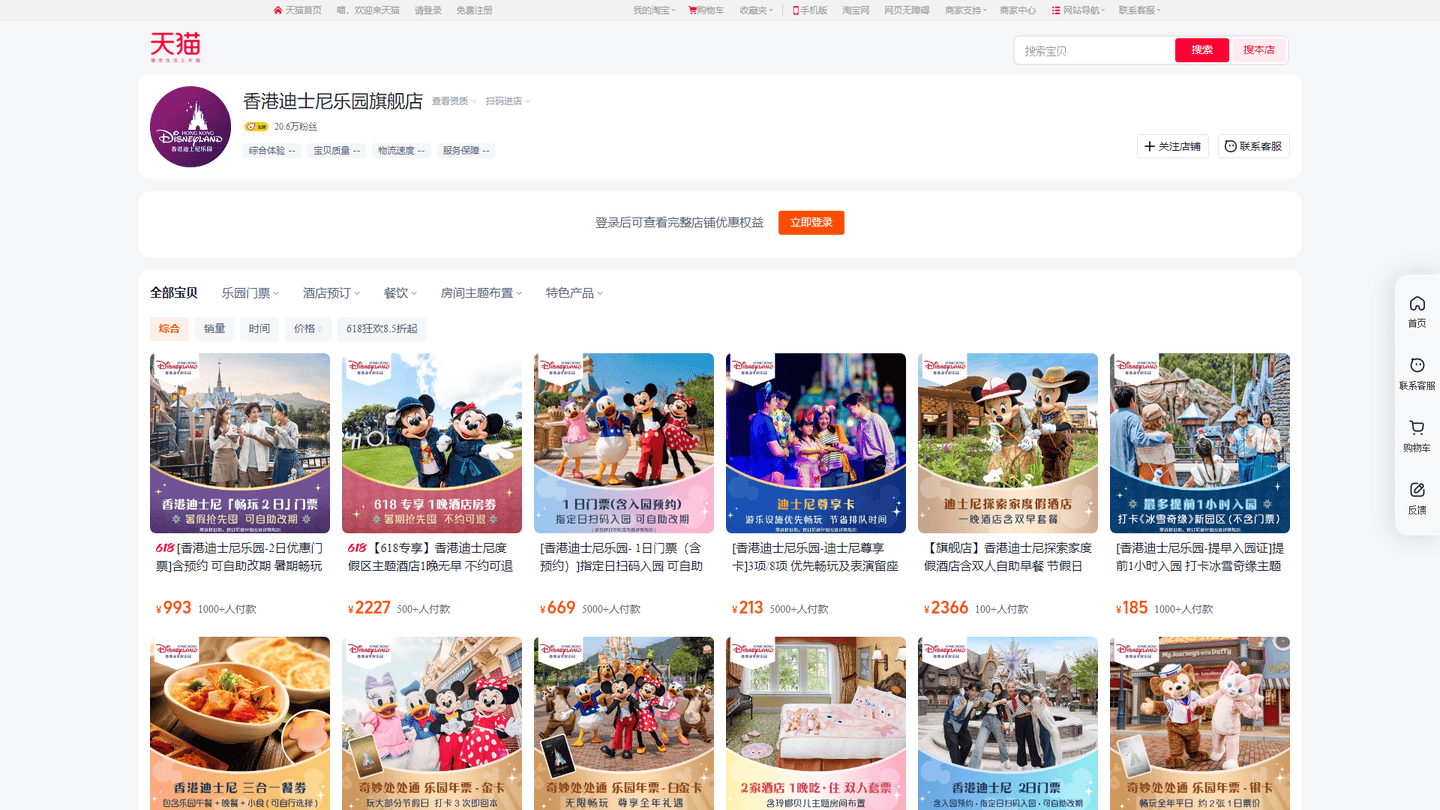The image size is (1440, 810).
Task: Open 1日门票(含入园预约) thumbnail
Action: click(624, 443)
